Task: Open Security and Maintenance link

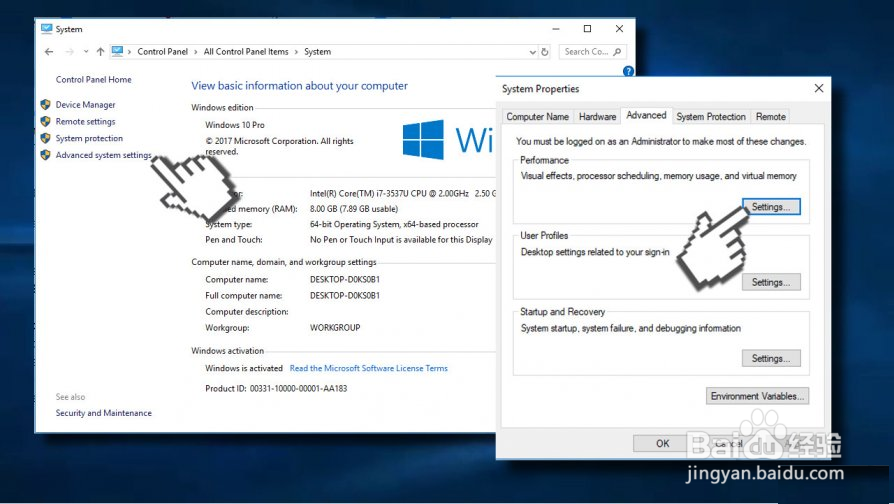Action: tap(104, 413)
